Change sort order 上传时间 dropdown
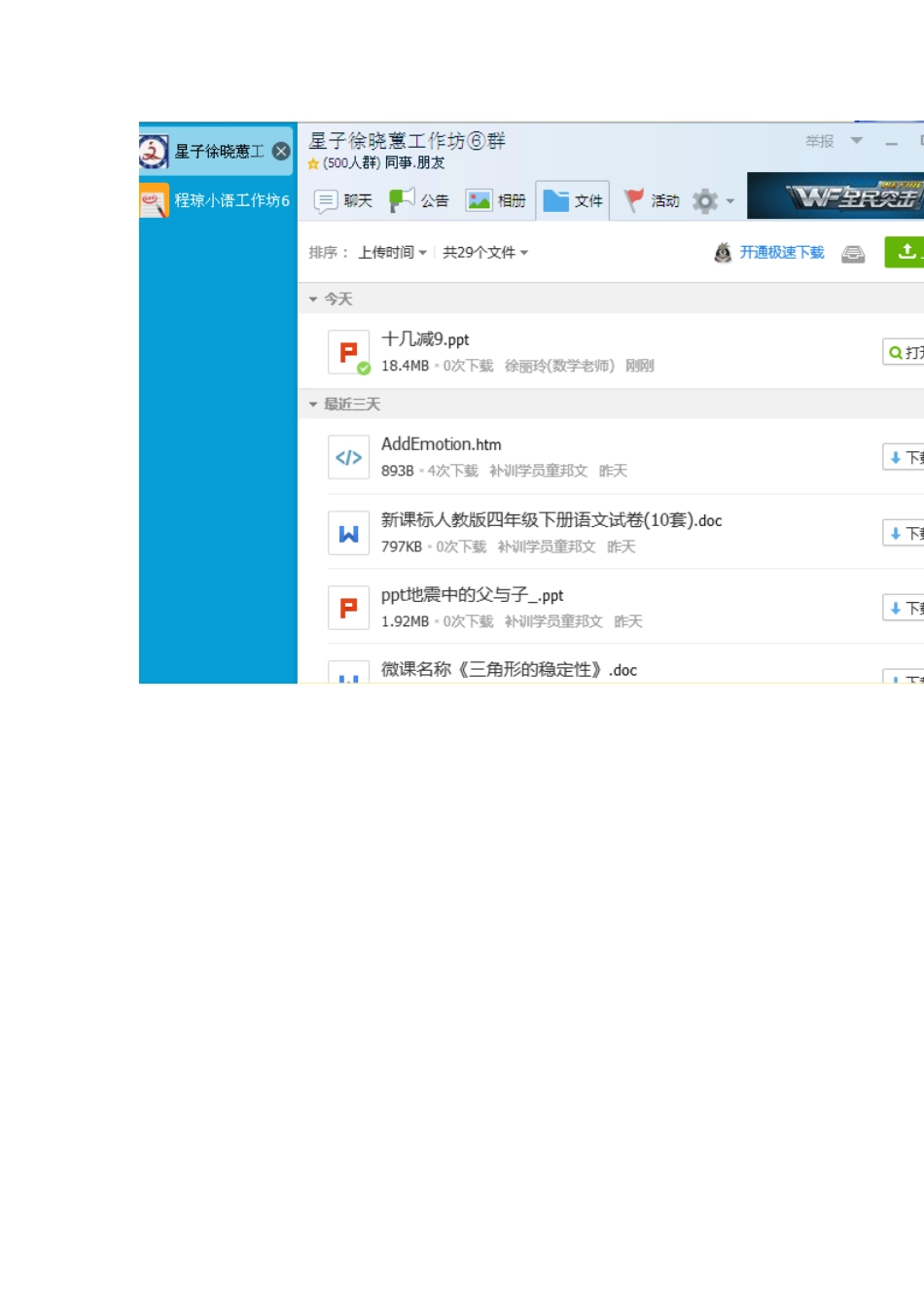924x1307 pixels. click(x=392, y=253)
